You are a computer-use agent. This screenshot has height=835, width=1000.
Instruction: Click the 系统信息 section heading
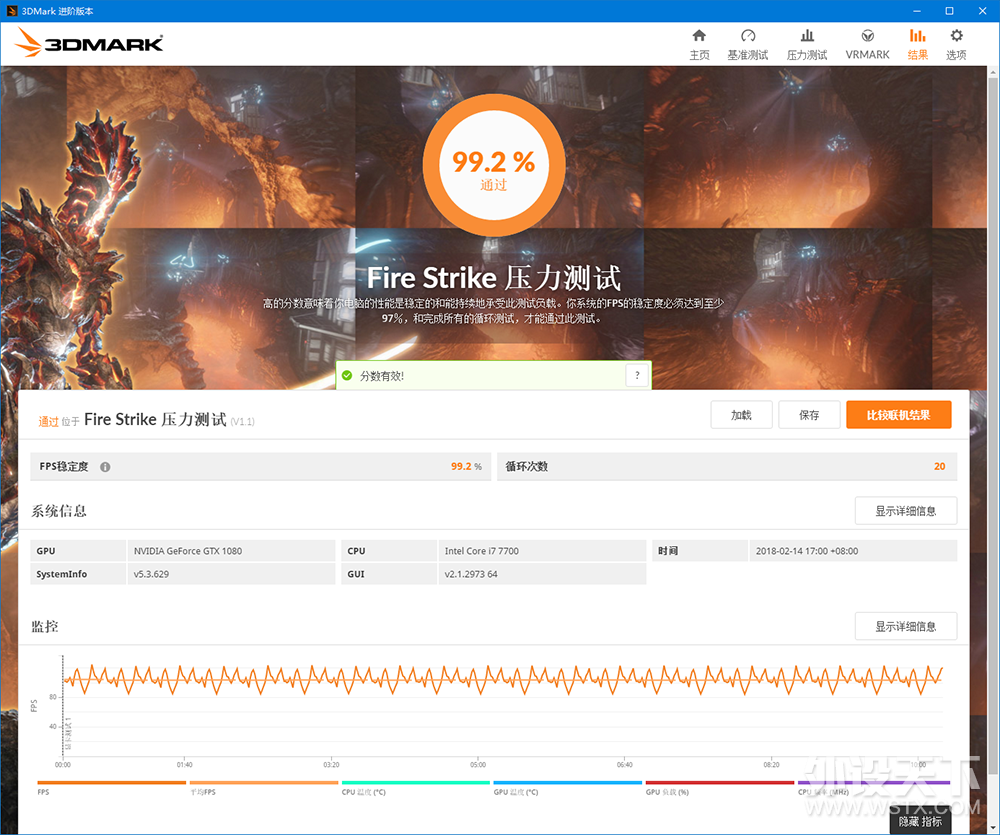59,511
